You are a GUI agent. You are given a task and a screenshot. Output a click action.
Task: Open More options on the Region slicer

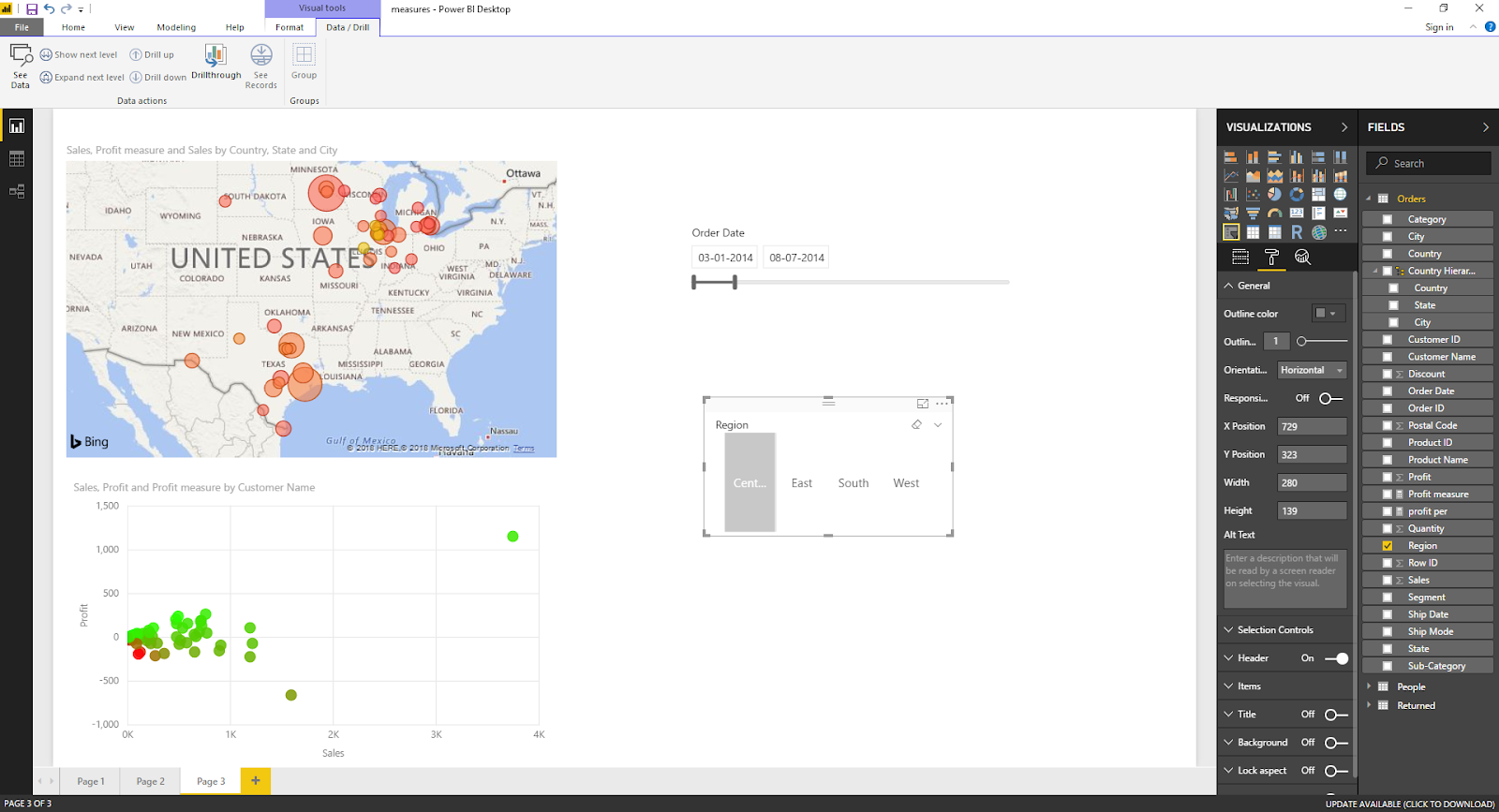942,404
